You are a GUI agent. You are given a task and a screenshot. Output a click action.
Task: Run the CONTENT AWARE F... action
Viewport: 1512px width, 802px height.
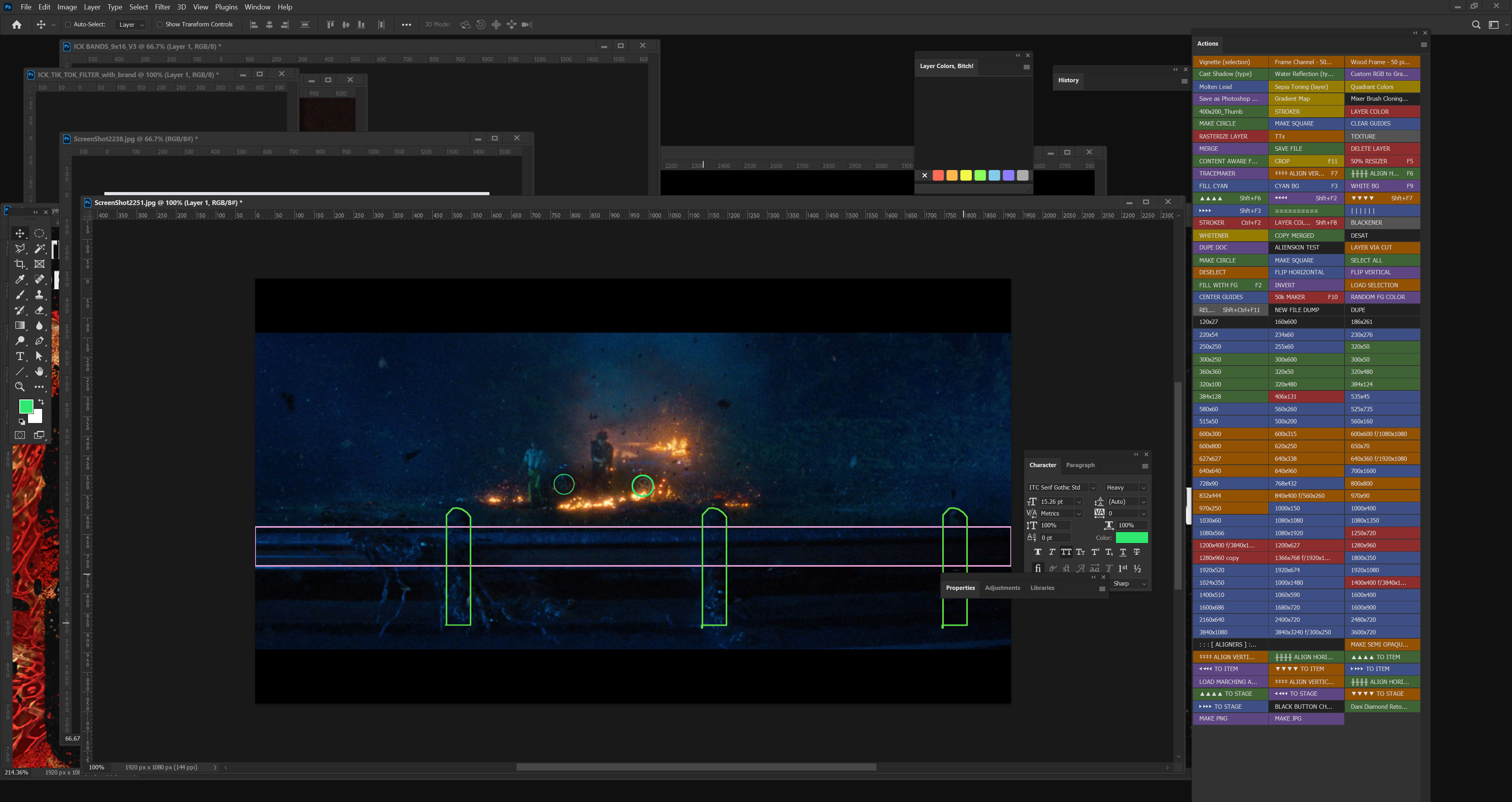point(1230,161)
